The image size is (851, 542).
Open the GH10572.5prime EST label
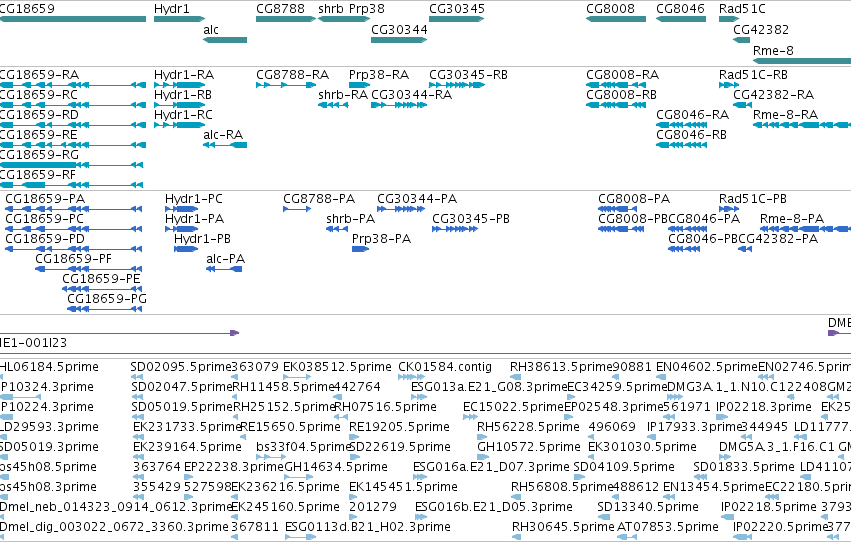pos(529,447)
